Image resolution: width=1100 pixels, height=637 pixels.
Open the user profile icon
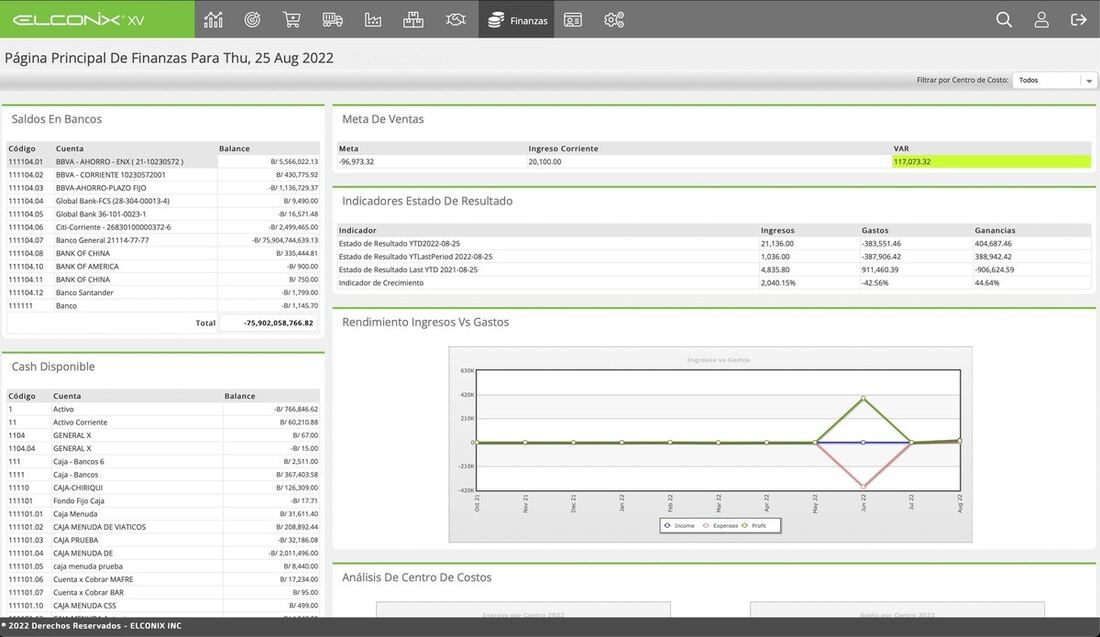tap(1042, 20)
